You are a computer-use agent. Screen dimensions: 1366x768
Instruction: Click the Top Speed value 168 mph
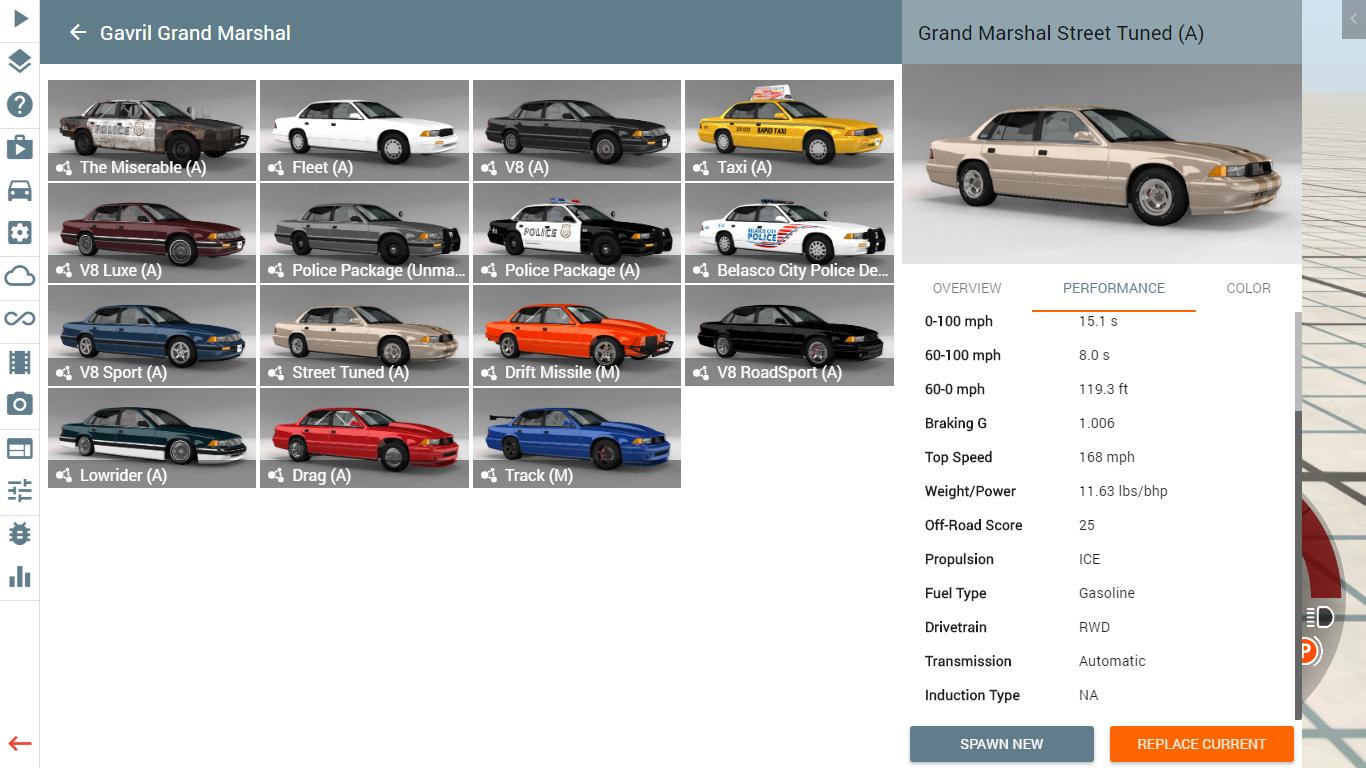1107,457
